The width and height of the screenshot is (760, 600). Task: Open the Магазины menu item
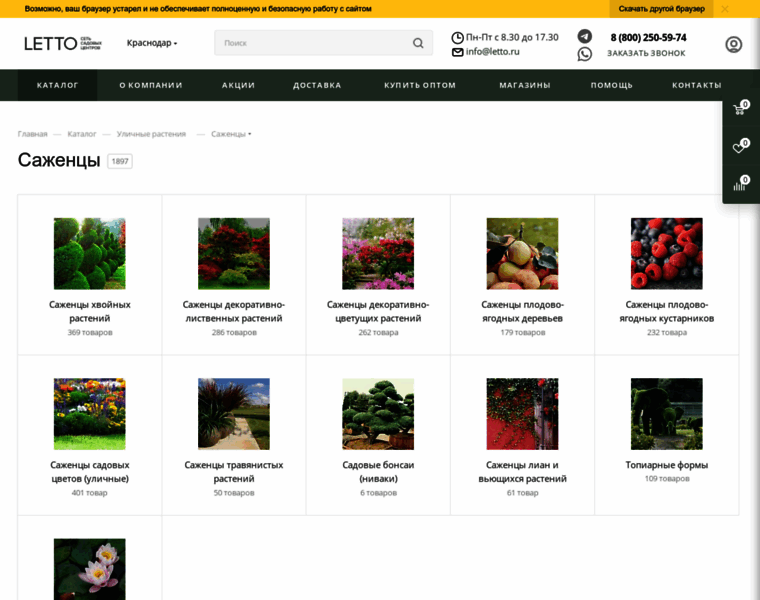(x=524, y=85)
